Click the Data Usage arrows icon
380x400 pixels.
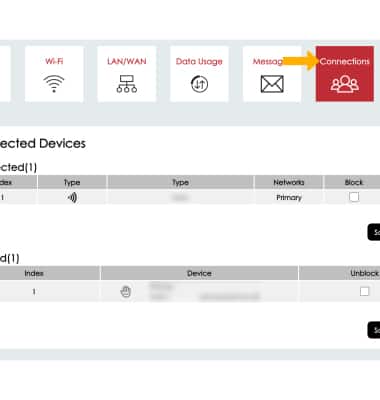[199, 84]
